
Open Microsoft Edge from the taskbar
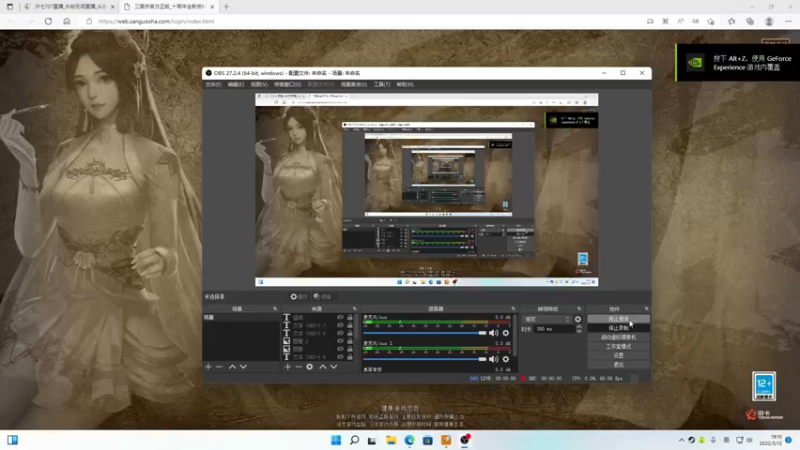(409, 440)
